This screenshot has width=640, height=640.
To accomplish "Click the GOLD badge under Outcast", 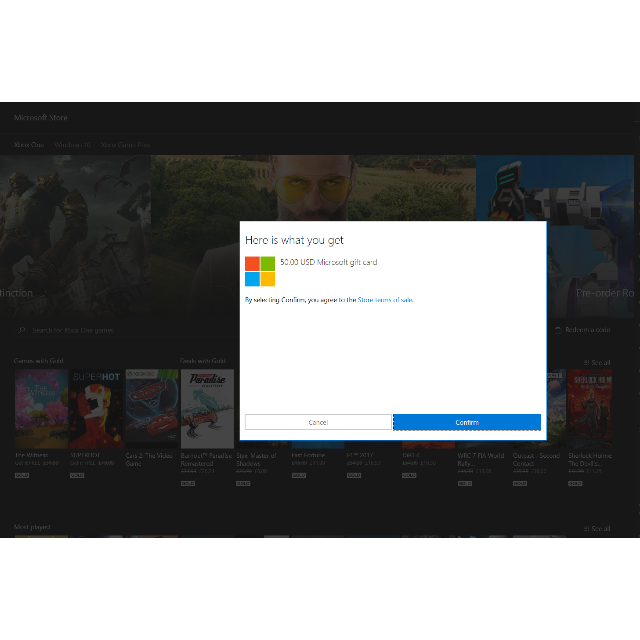I will pyautogui.click(x=520, y=483).
